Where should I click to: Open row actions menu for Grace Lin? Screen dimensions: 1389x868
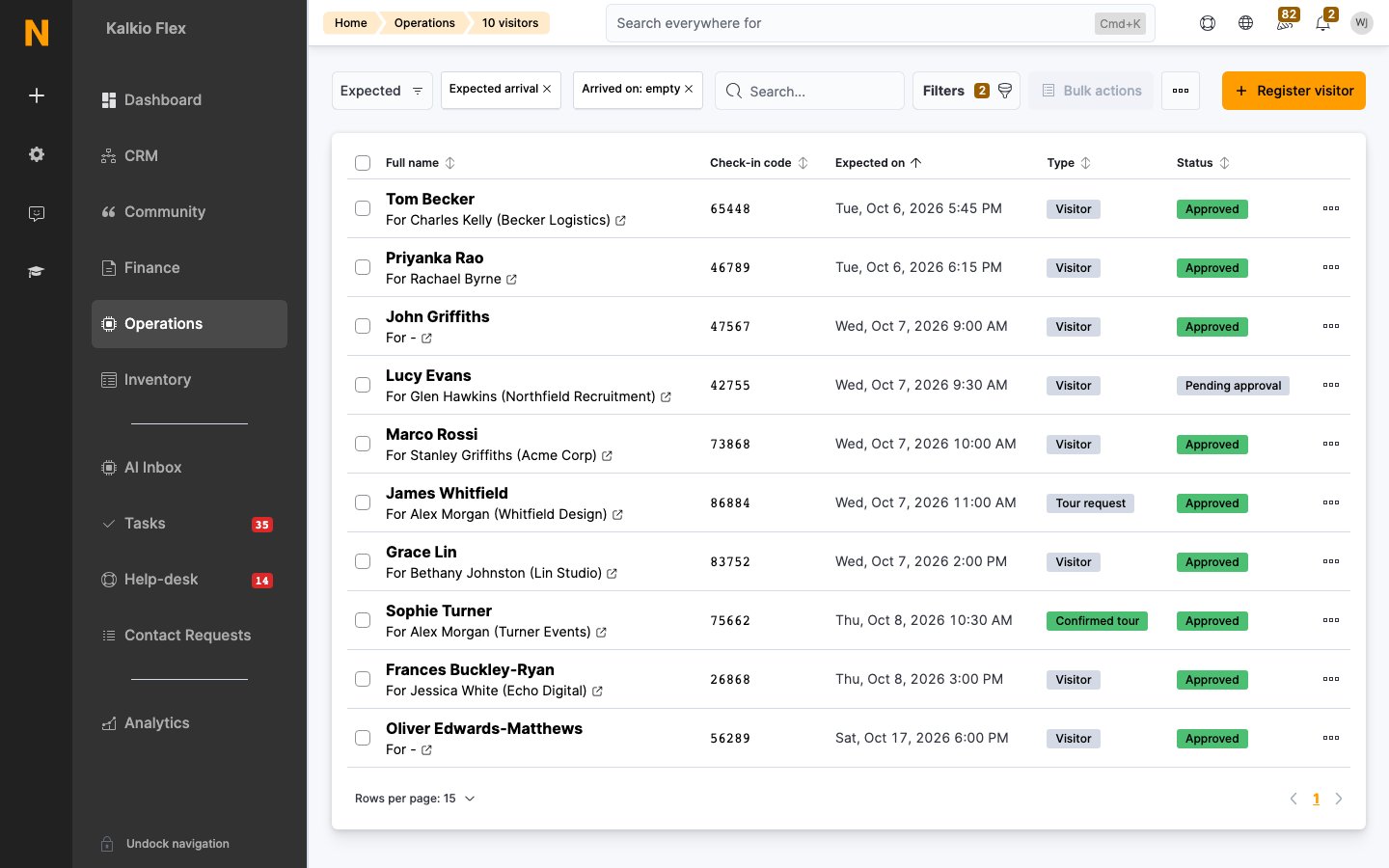1331,561
